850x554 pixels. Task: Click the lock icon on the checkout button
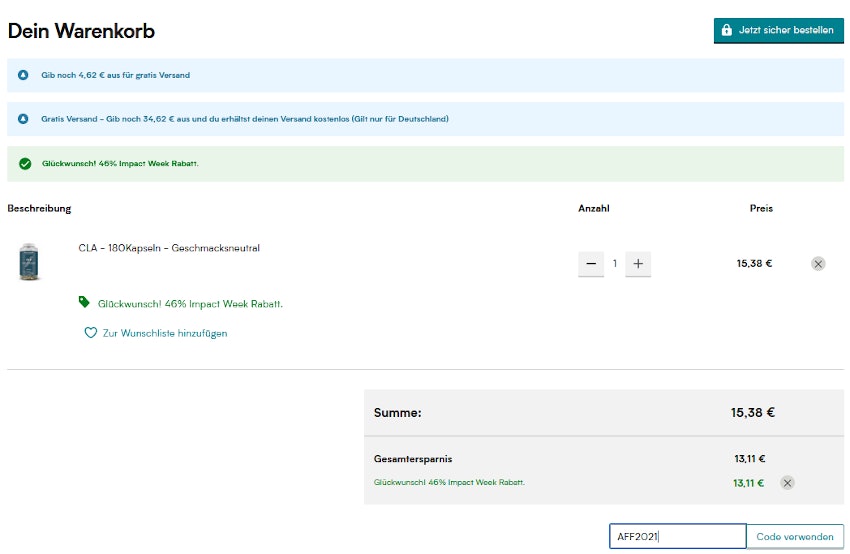(727, 31)
